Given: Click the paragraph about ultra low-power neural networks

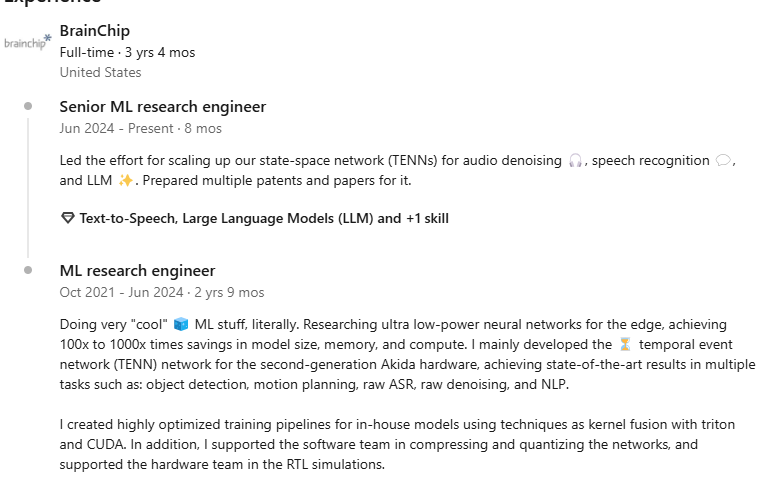Looking at the screenshot, I should 400,354.
